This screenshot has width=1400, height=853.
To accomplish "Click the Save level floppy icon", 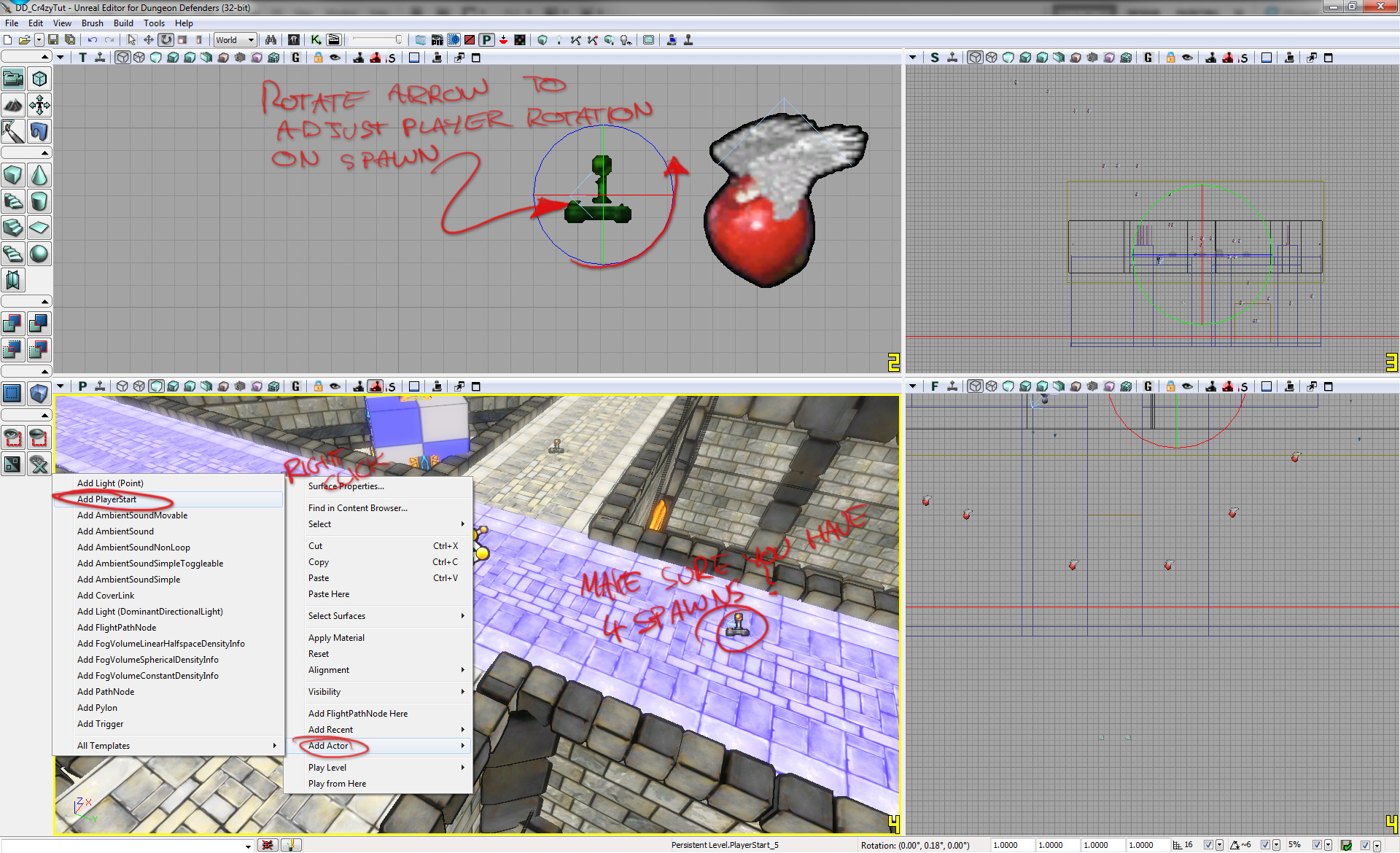I will 53,40.
